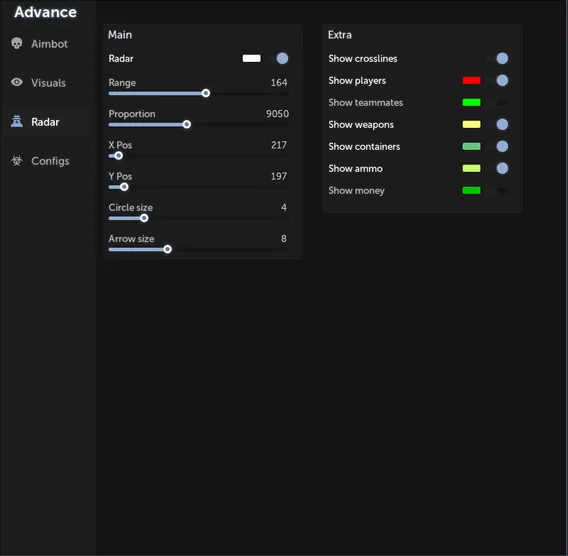
Task: Click the Circle size slider handle
Action: [144, 218]
